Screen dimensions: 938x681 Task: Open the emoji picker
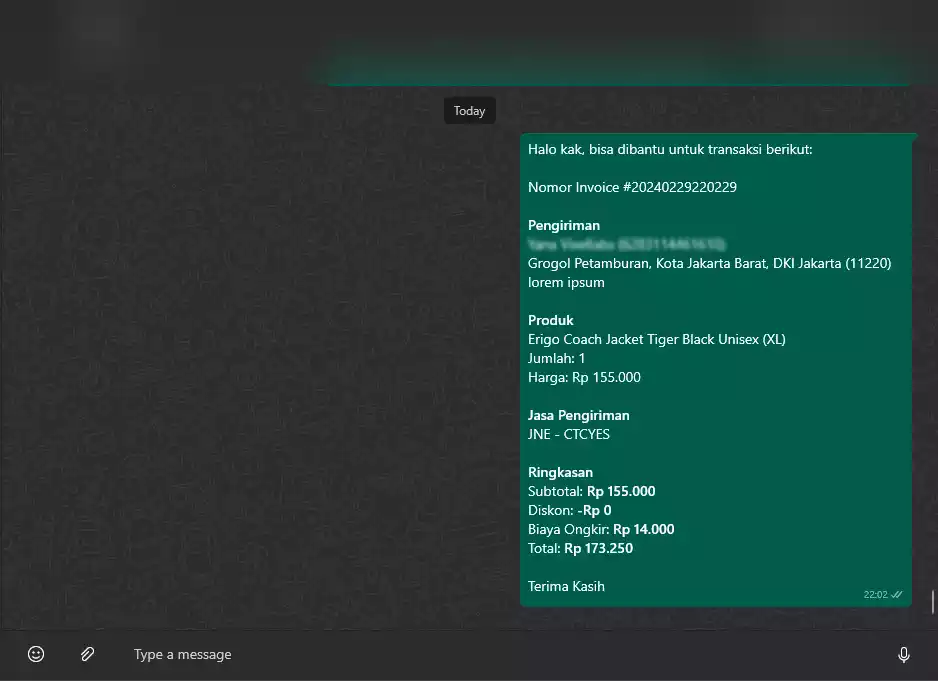point(36,654)
